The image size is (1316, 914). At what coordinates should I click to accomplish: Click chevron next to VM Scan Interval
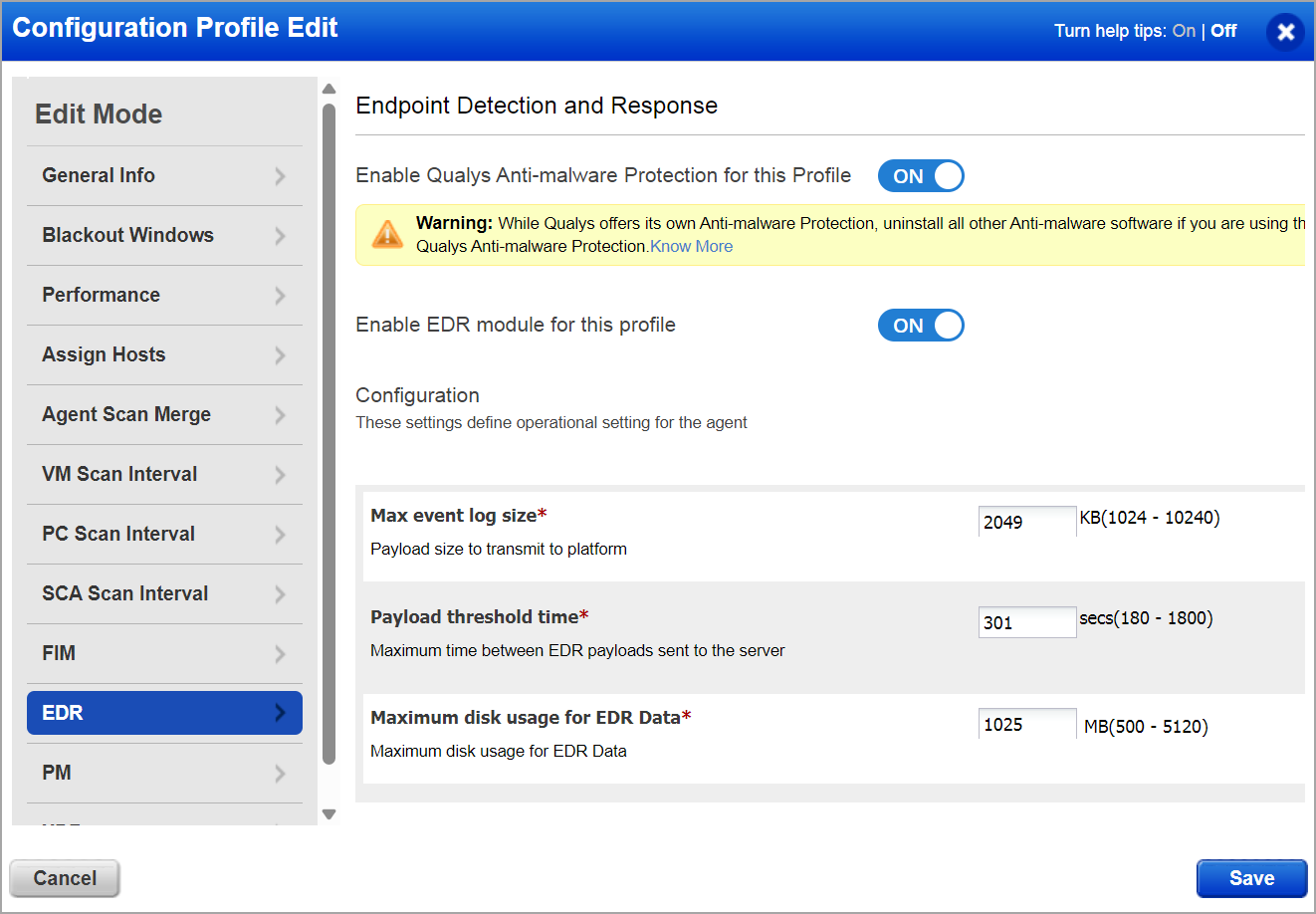click(x=280, y=475)
